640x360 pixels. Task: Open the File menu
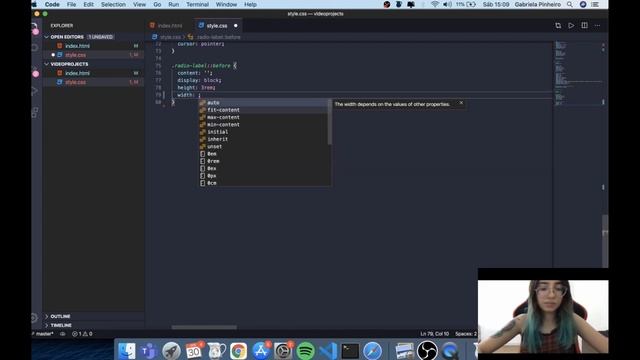click(71, 4)
